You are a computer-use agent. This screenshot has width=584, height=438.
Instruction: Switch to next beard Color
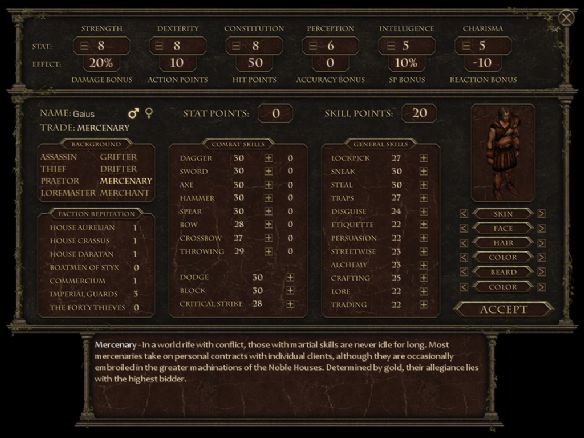point(542,287)
